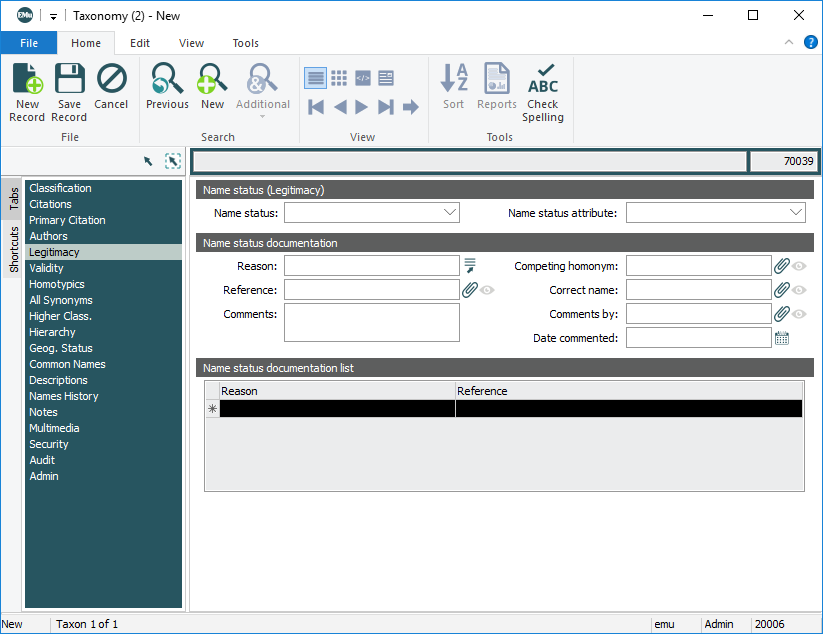
Task: Click the paperclip attach icon beside Reference
Action: click(x=470, y=290)
